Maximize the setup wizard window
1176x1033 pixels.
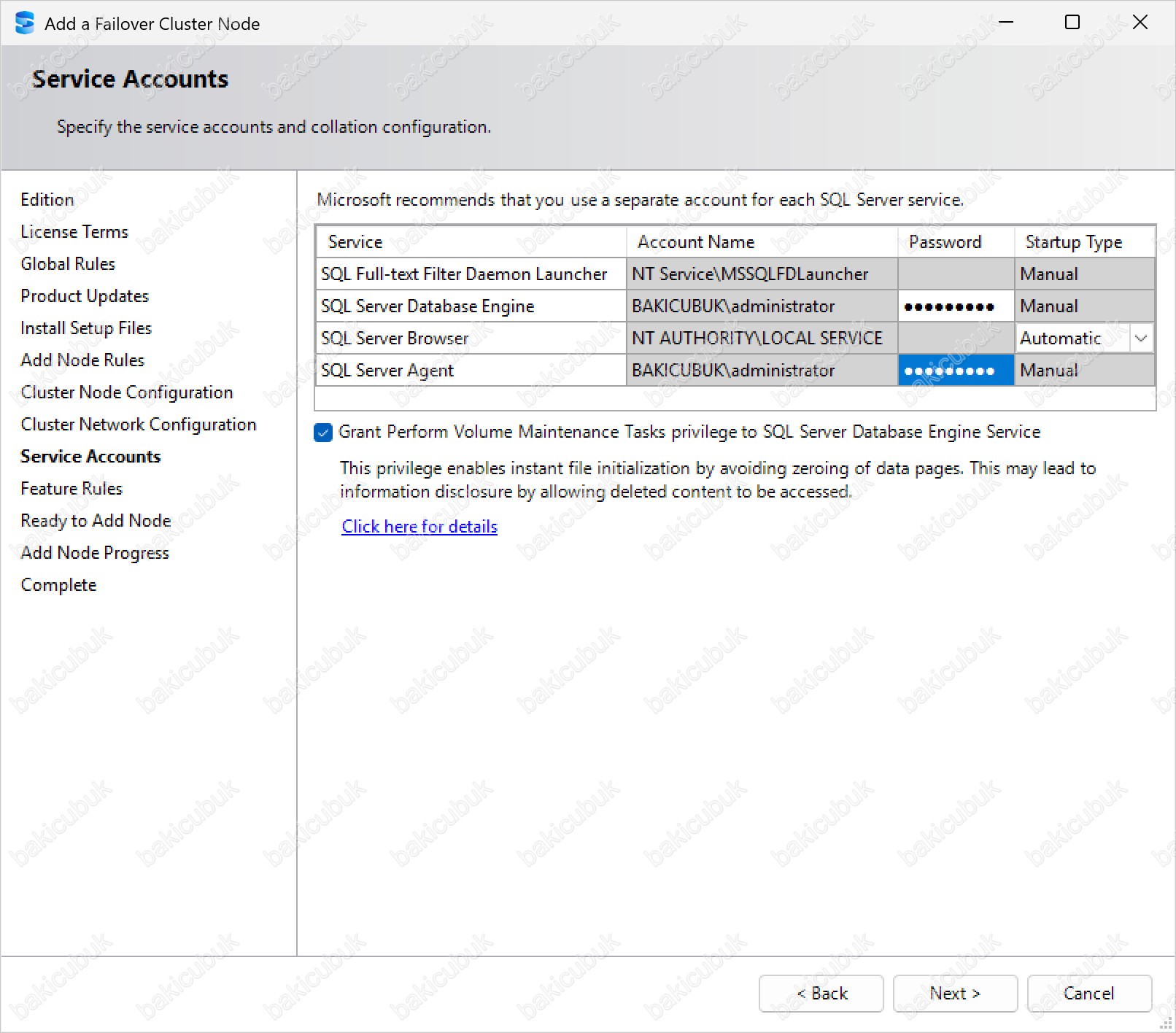pyautogui.click(x=1072, y=23)
